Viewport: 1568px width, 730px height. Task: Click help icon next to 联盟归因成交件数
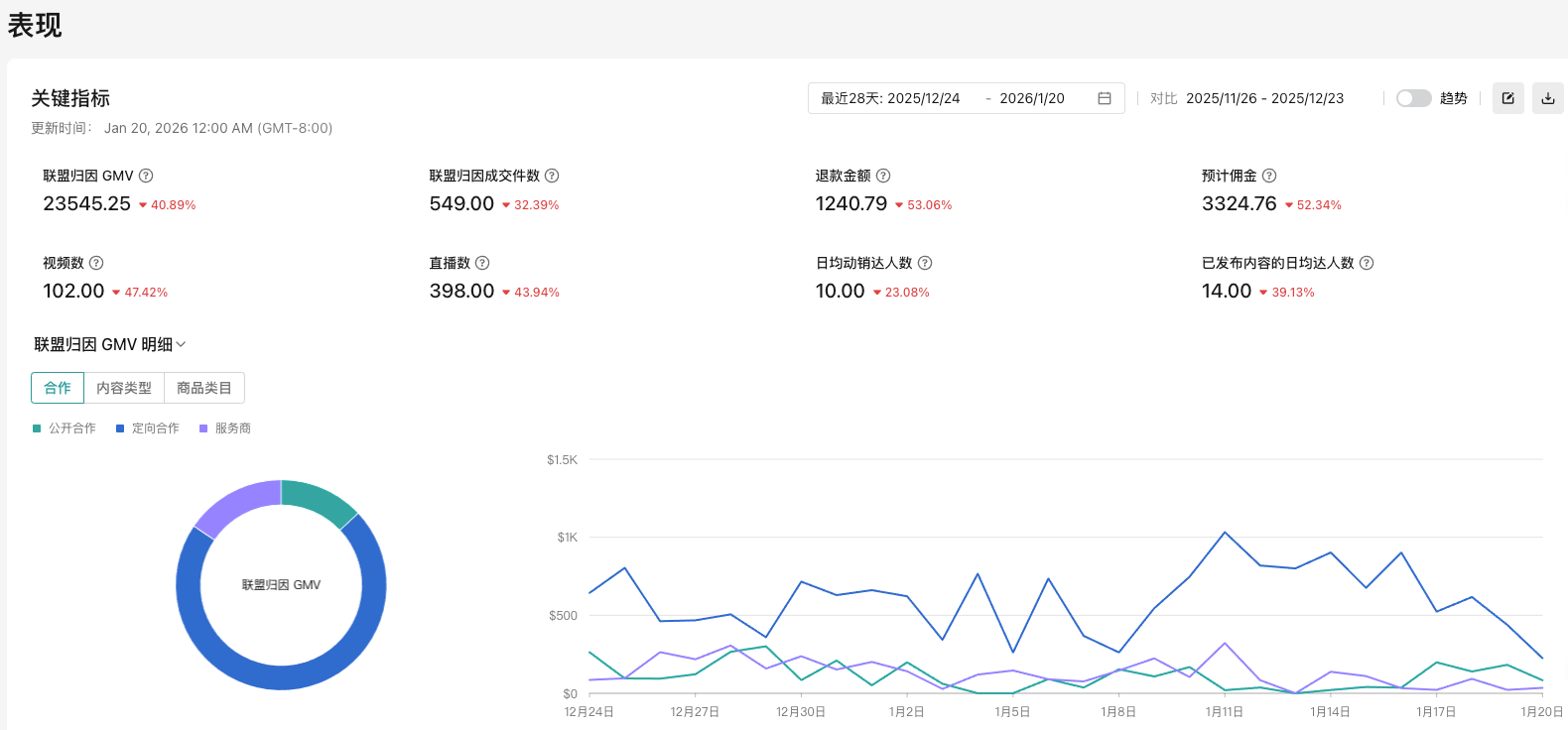point(552,176)
